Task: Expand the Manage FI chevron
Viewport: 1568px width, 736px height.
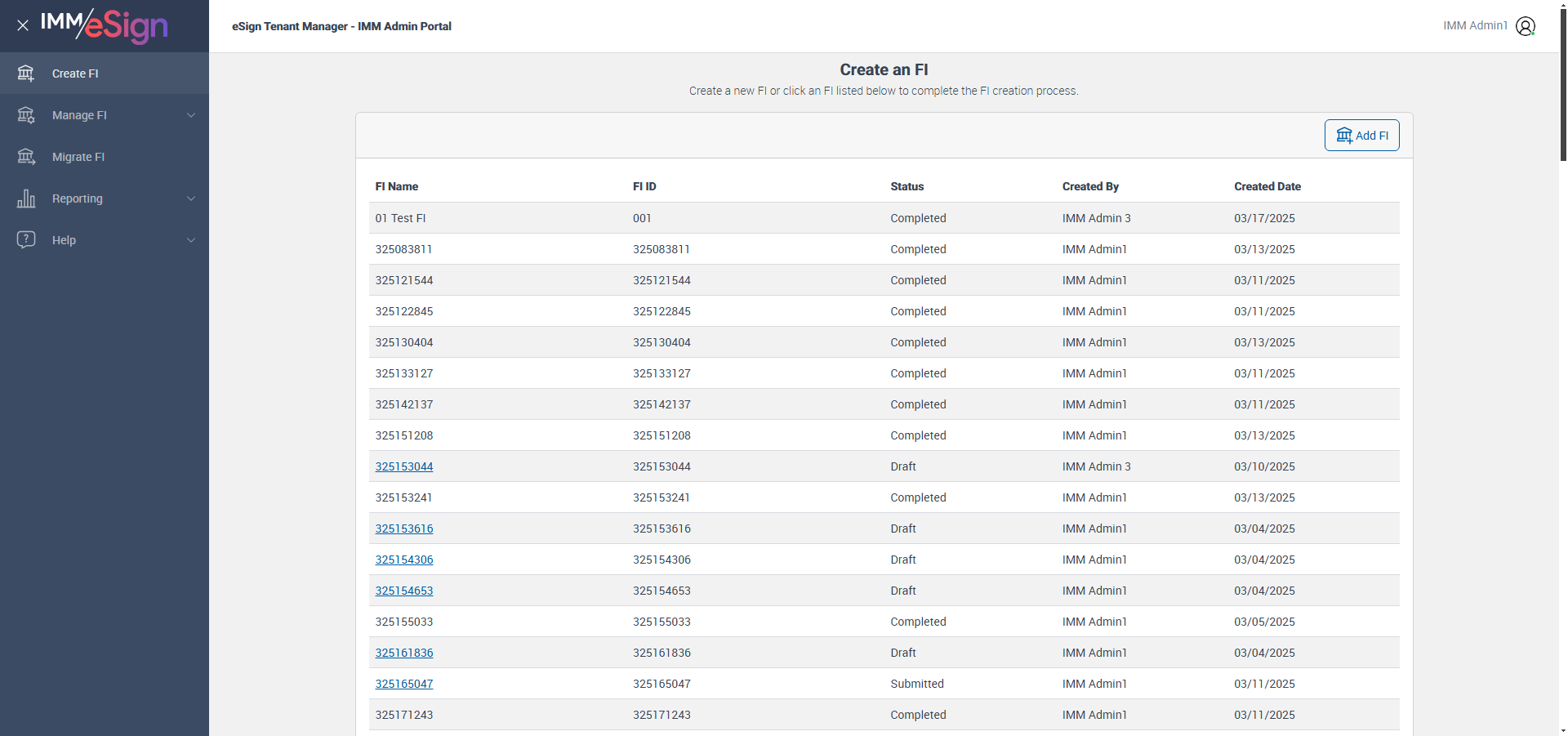Action: point(191,115)
